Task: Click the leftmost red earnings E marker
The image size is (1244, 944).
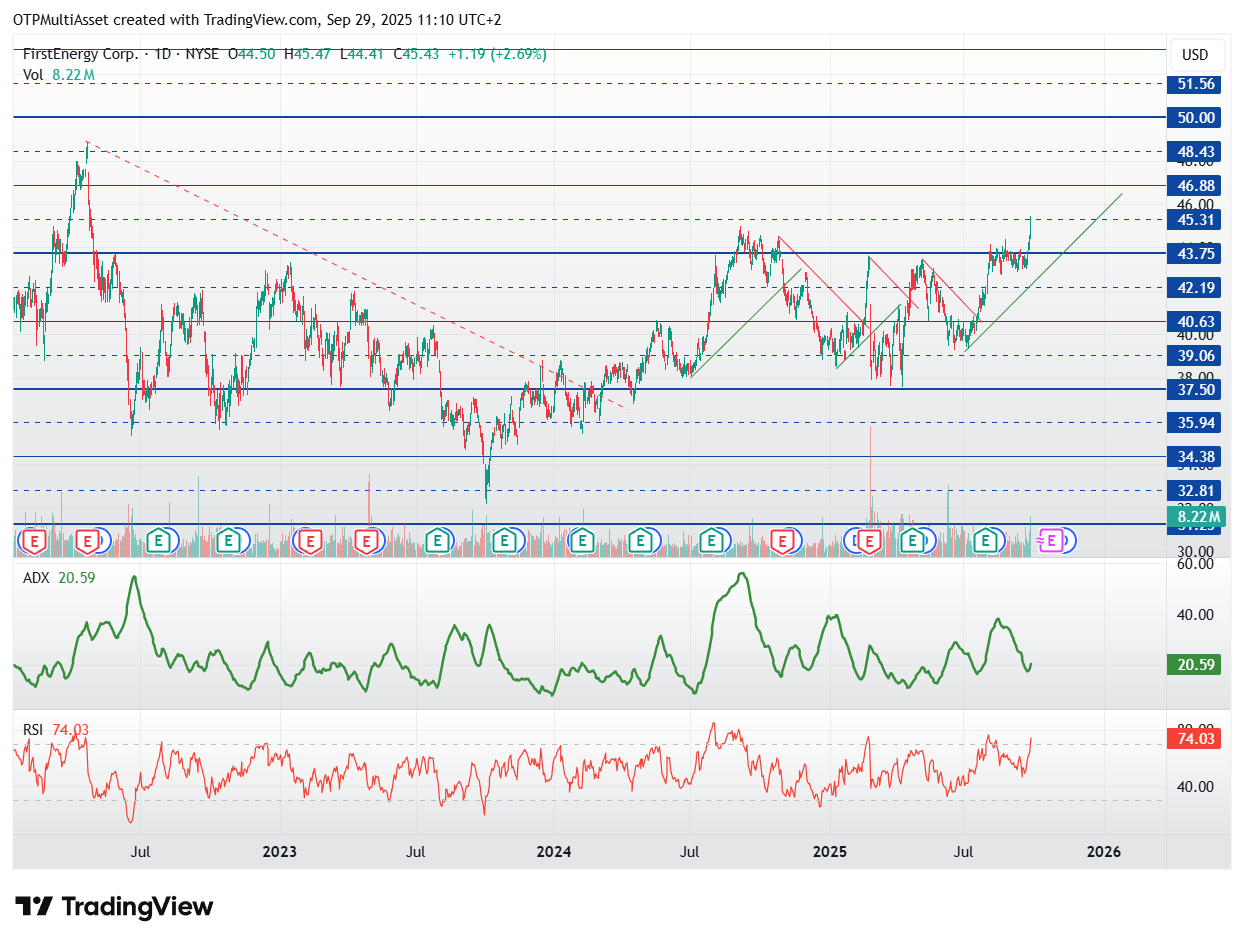Action: (x=36, y=542)
